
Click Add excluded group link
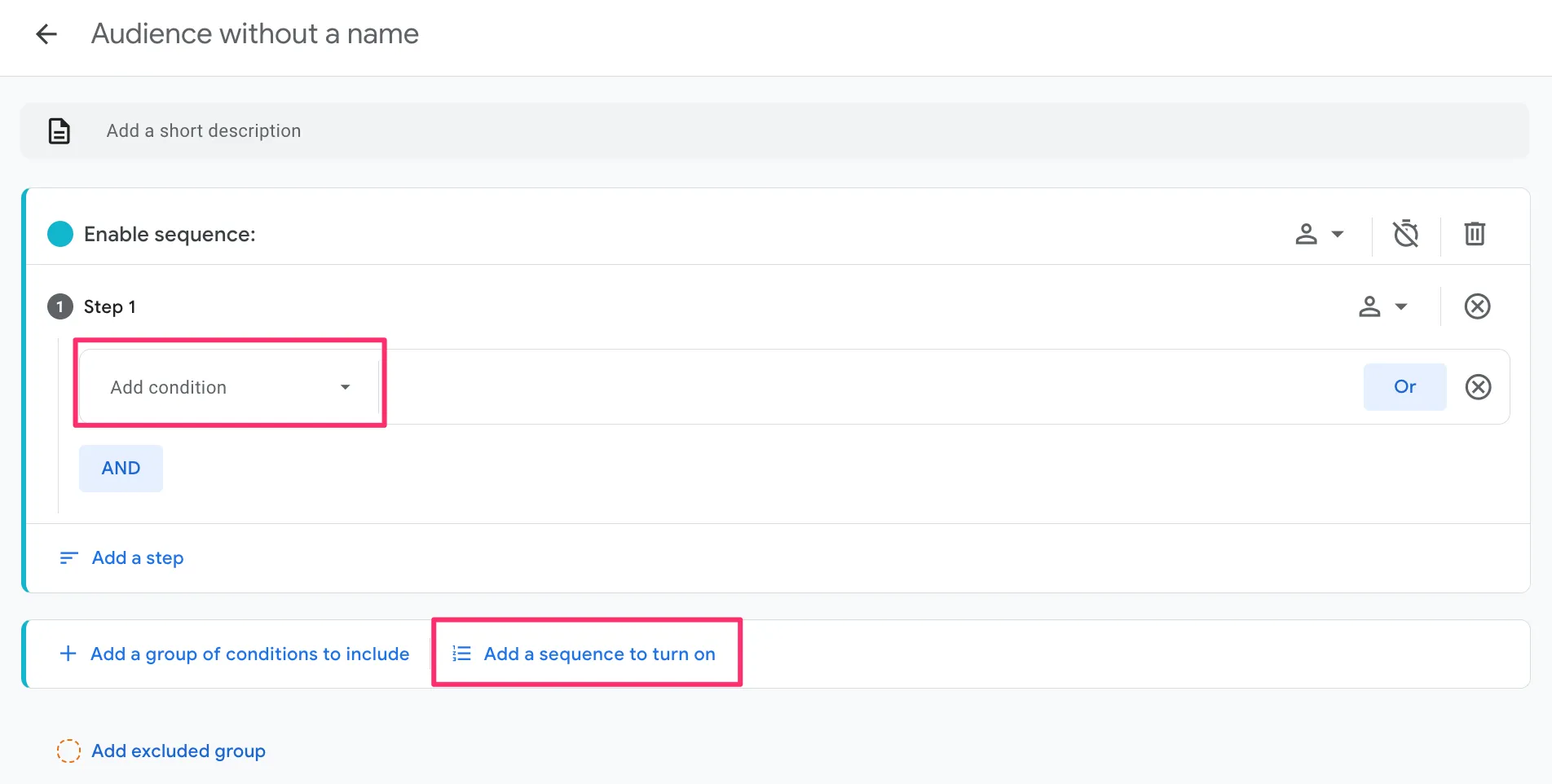coord(179,751)
